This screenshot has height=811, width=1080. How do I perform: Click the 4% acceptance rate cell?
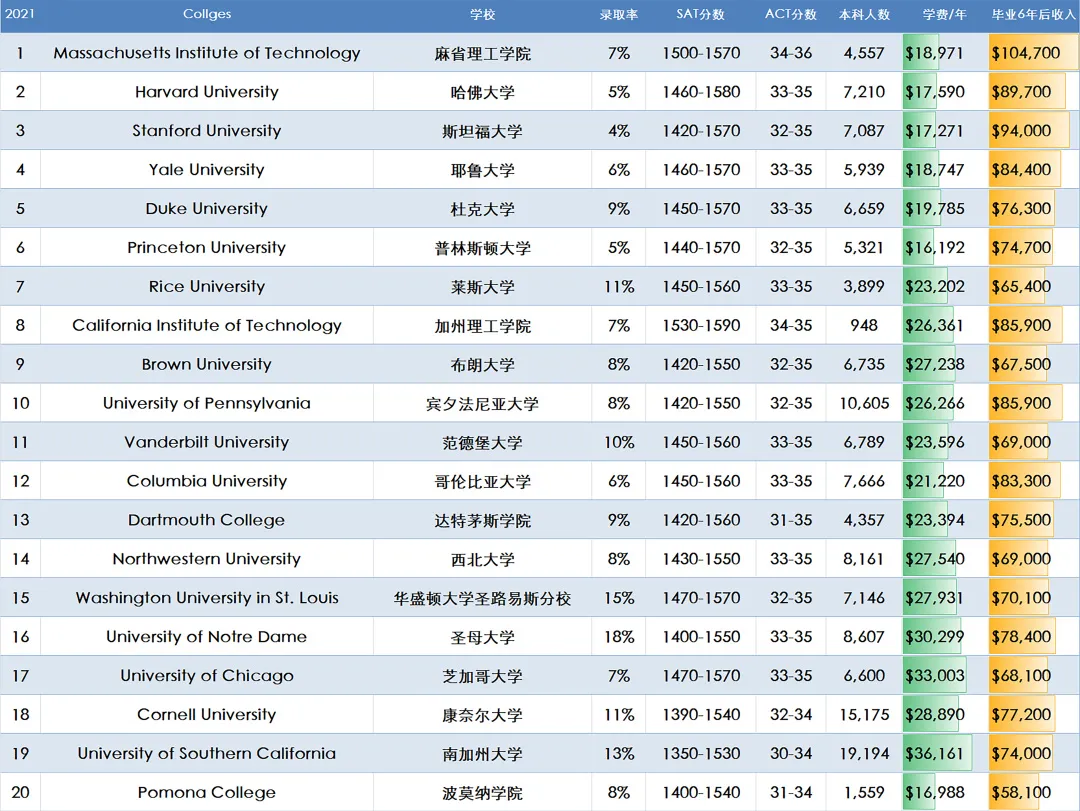click(x=619, y=131)
